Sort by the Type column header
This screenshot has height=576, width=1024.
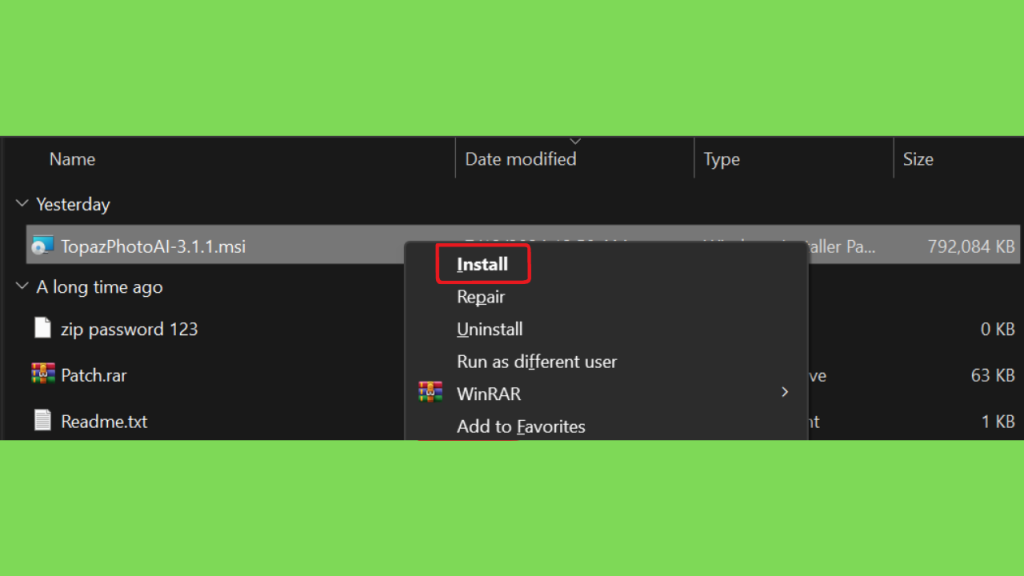point(721,159)
